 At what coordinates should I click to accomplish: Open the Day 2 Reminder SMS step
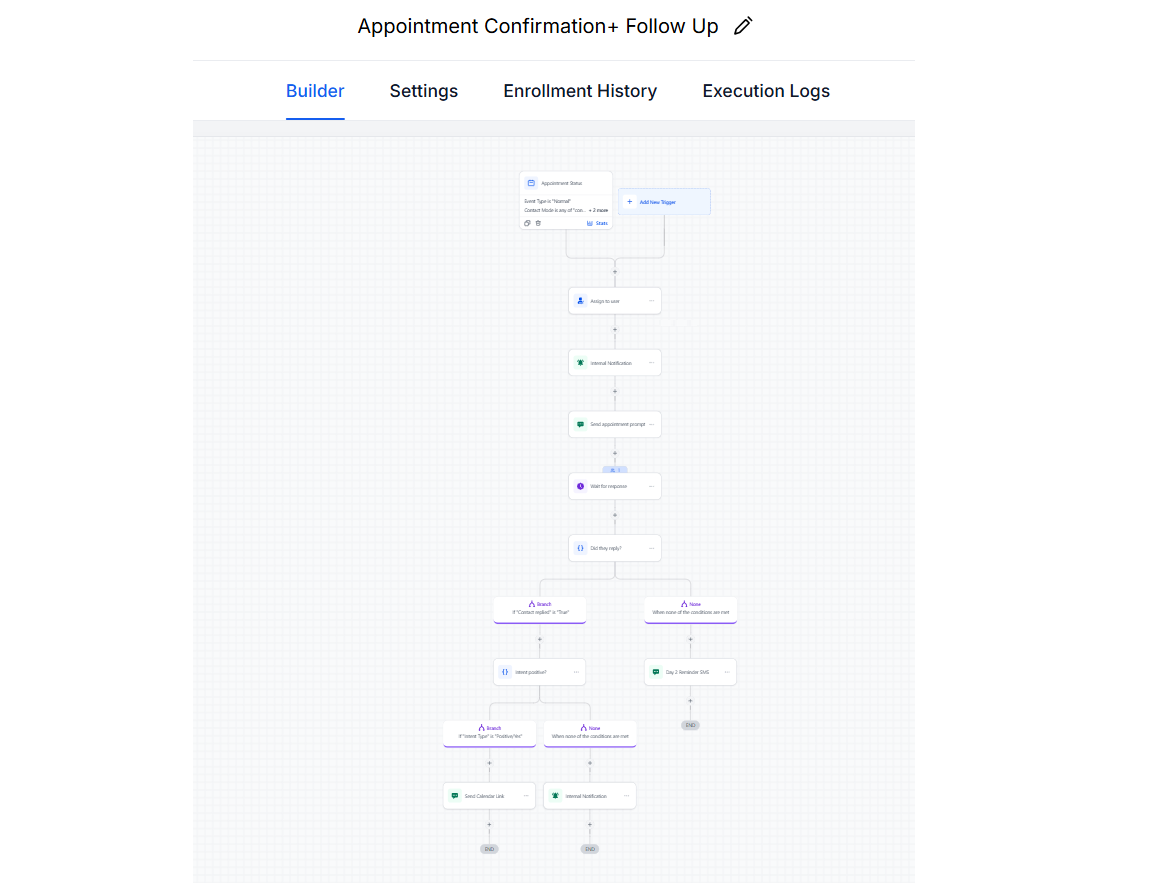(x=691, y=672)
